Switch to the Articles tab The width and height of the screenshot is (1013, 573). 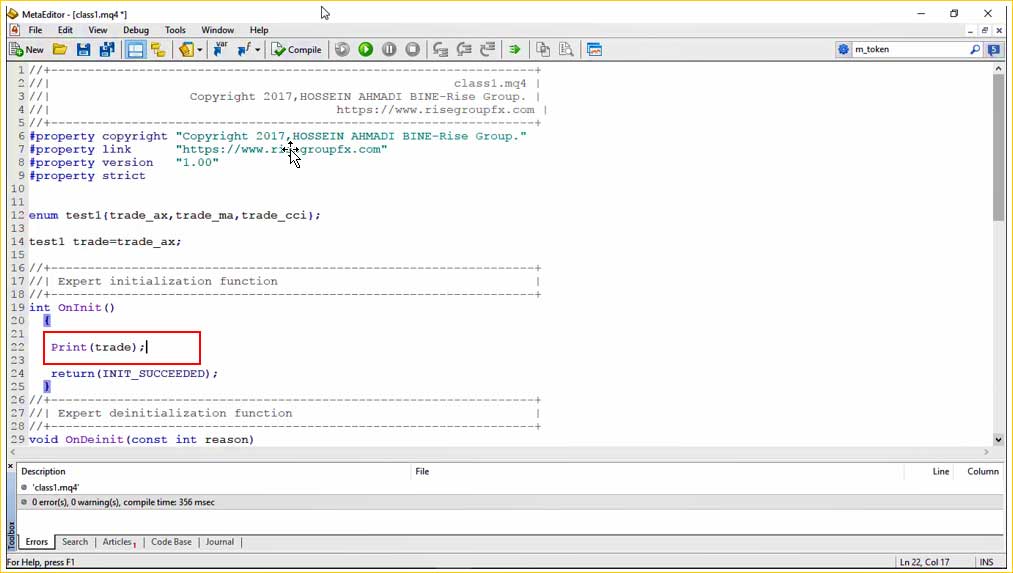pyautogui.click(x=119, y=542)
